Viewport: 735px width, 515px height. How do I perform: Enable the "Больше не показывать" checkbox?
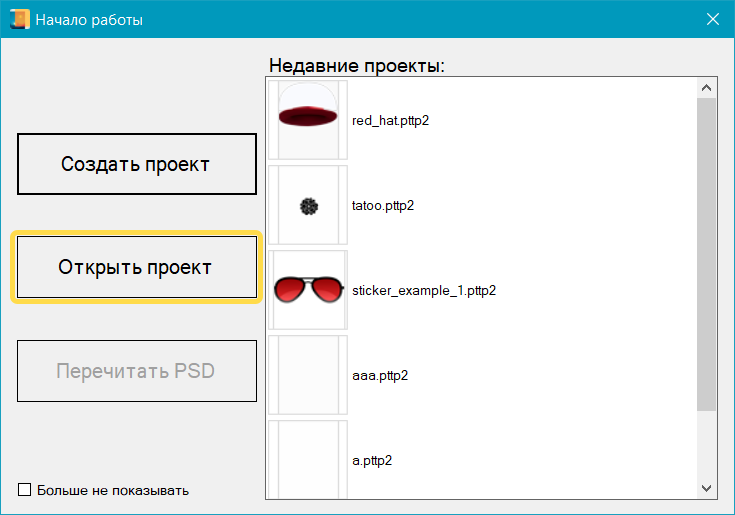coord(25,490)
